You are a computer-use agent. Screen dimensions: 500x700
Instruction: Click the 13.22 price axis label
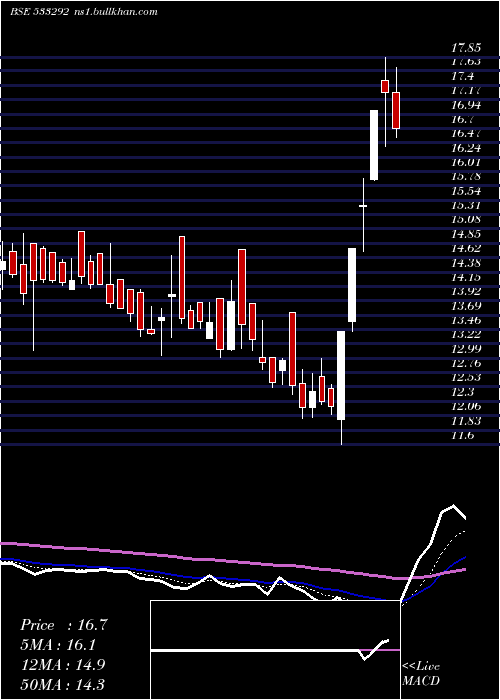point(466,335)
